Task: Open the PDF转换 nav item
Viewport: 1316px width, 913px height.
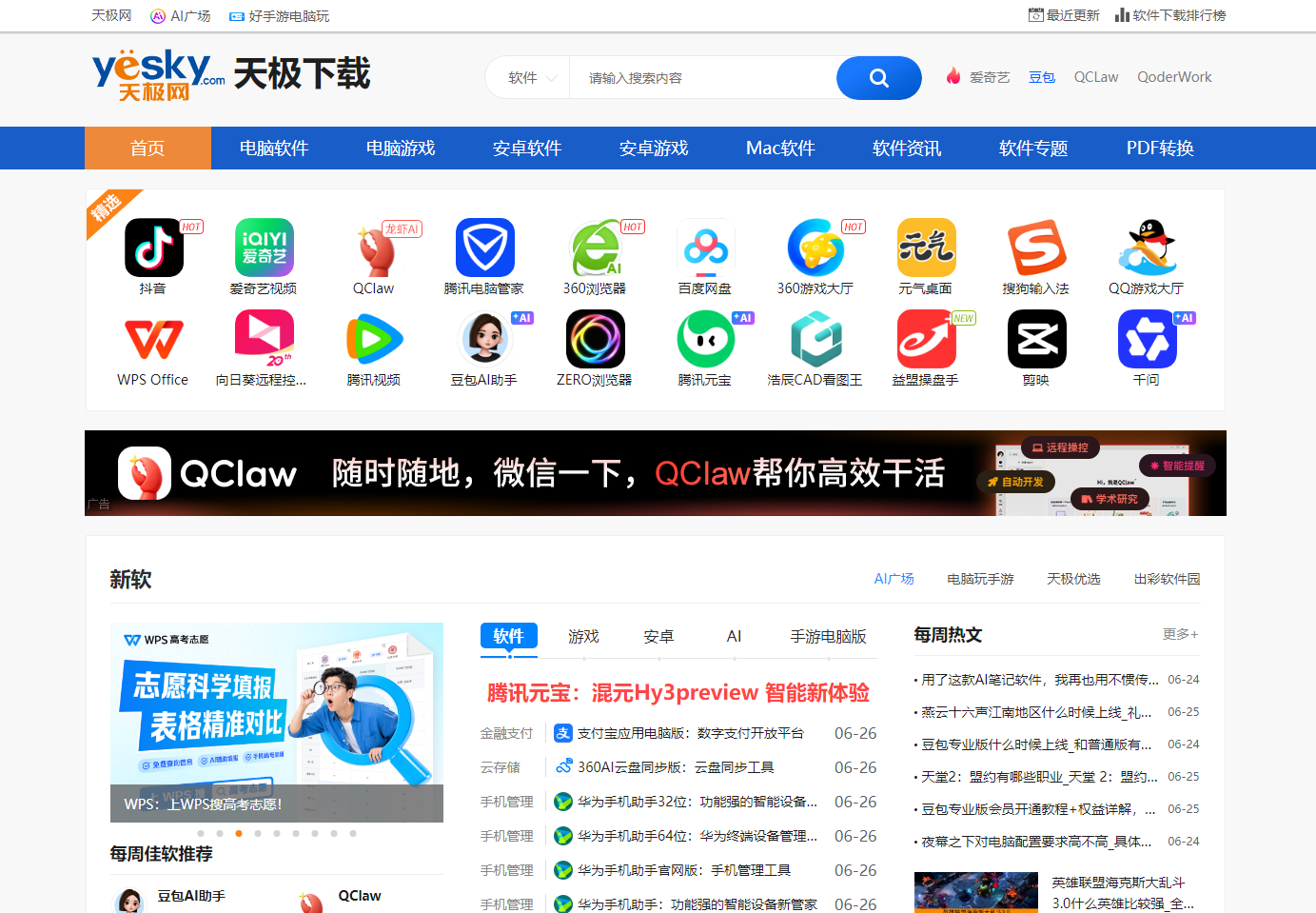Action: (x=1160, y=148)
